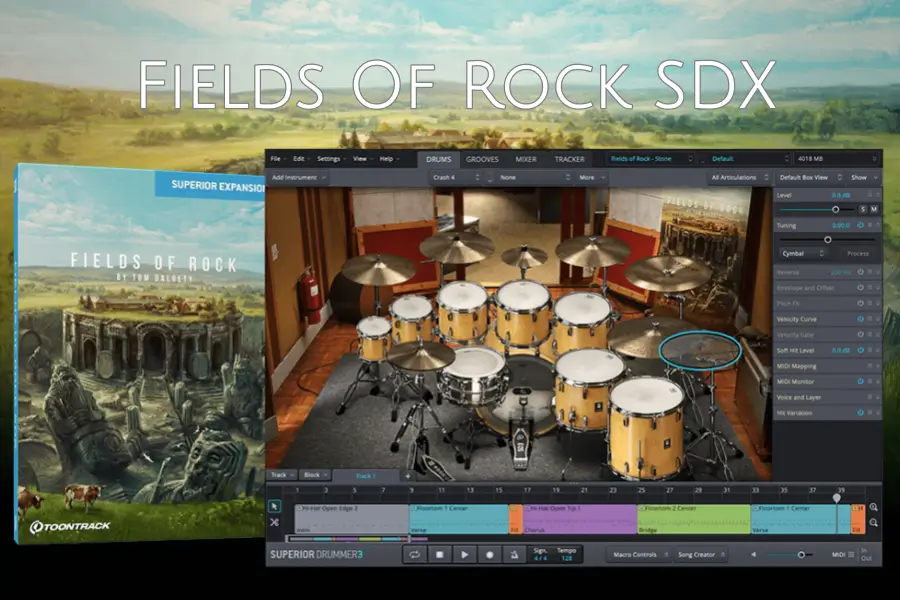This screenshot has width=900, height=600.
Task: Open the File menu
Action: [x=279, y=159]
